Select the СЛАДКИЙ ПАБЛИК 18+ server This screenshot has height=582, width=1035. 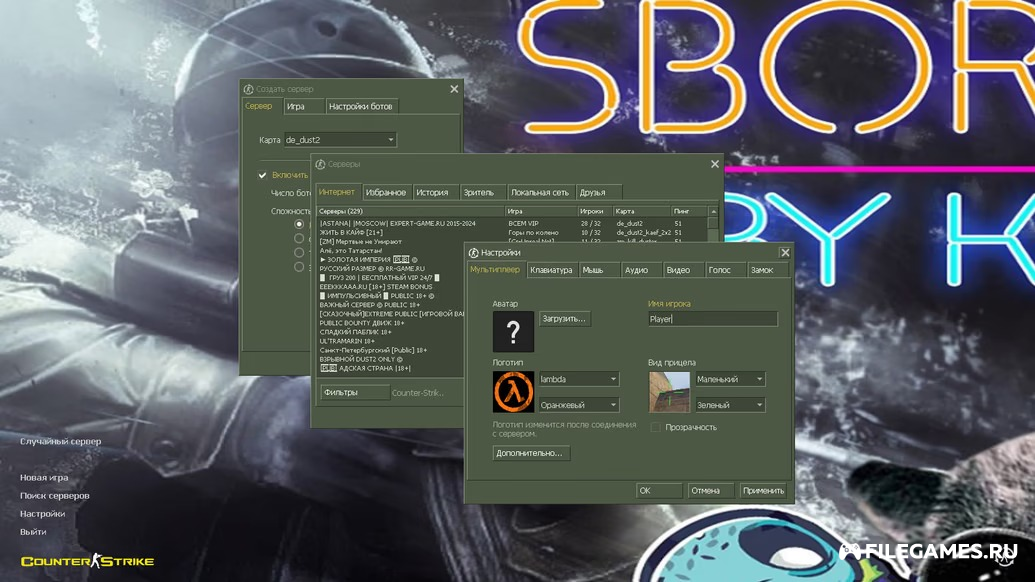391,332
